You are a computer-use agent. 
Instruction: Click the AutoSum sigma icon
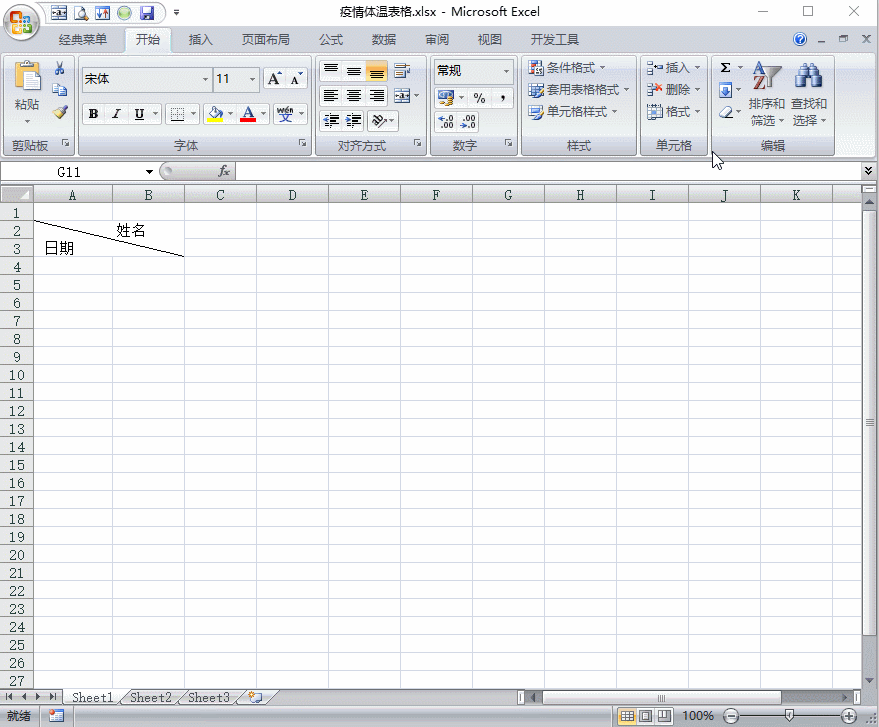(725, 68)
